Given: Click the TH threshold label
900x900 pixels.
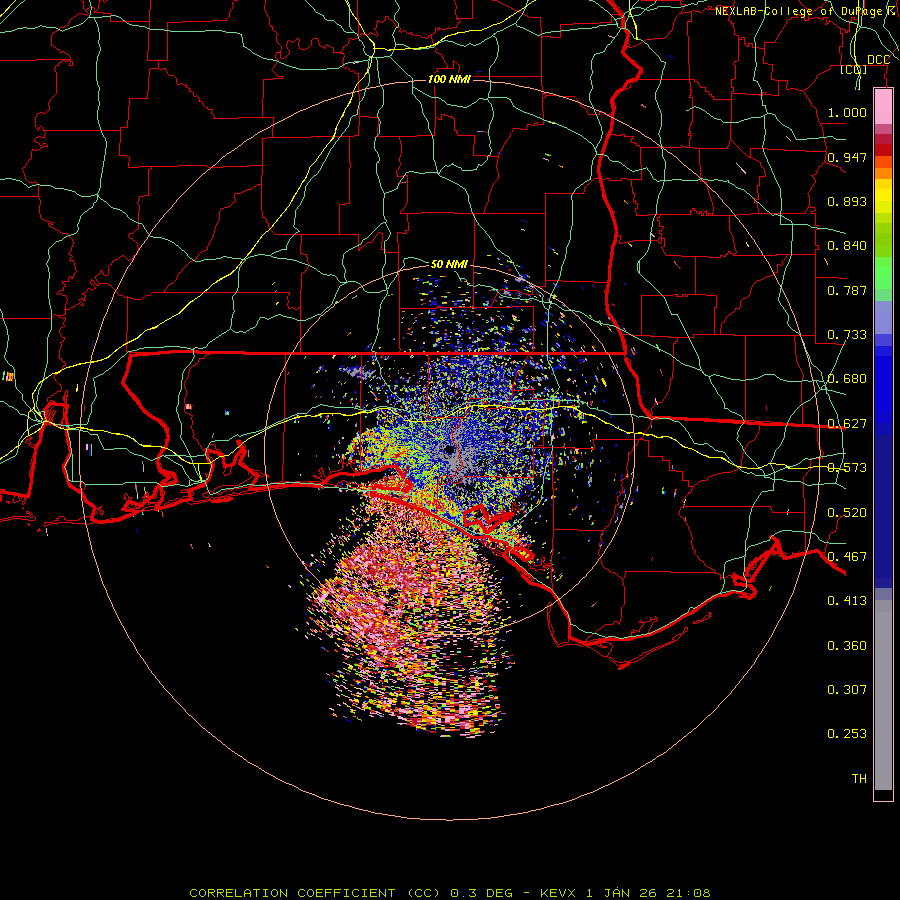Looking at the screenshot, I should [x=859, y=779].
